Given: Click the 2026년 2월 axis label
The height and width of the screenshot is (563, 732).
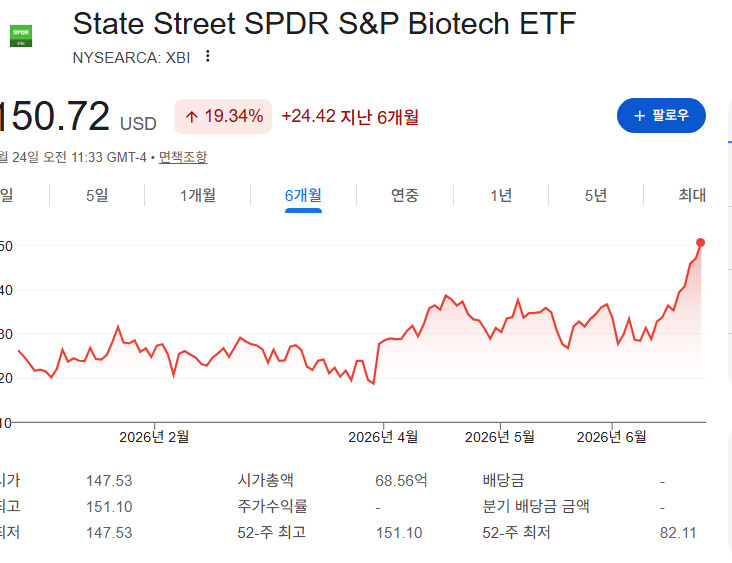Looking at the screenshot, I should [154, 437].
